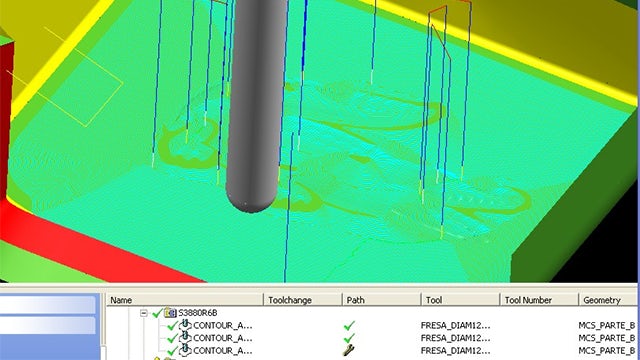This screenshot has height=360, width=640.
Task: Collapse the S3880R6B program group
Action: pyautogui.click(x=144, y=313)
